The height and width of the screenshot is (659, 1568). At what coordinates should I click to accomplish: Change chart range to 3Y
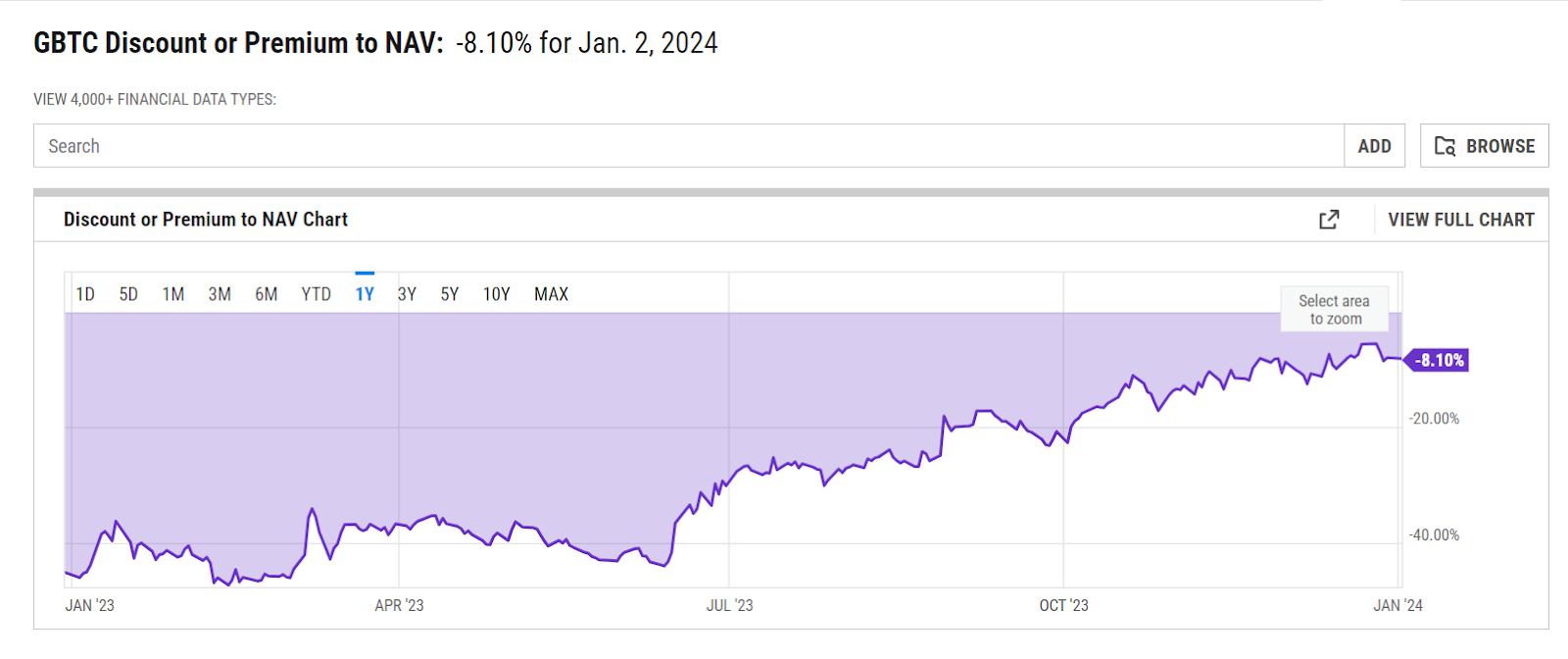[x=407, y=294]
